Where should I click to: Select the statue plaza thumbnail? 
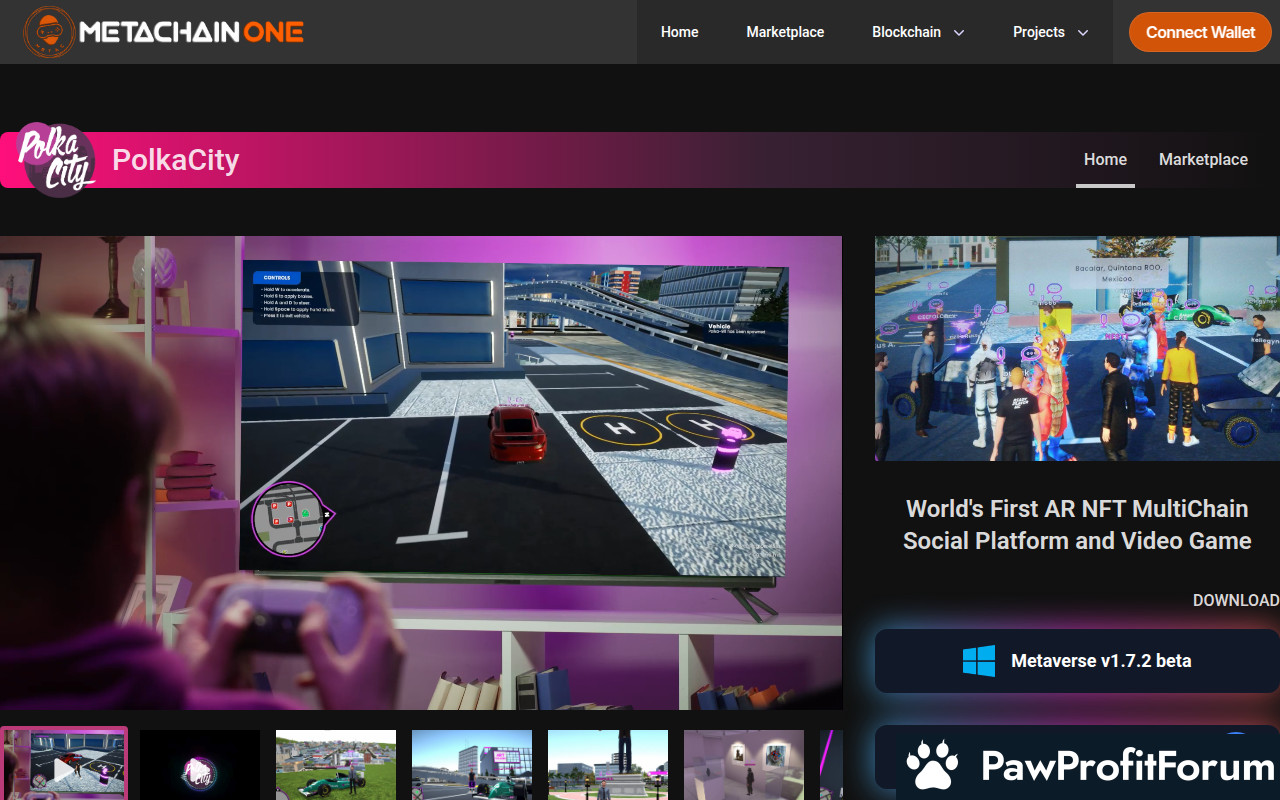[608, 765]
